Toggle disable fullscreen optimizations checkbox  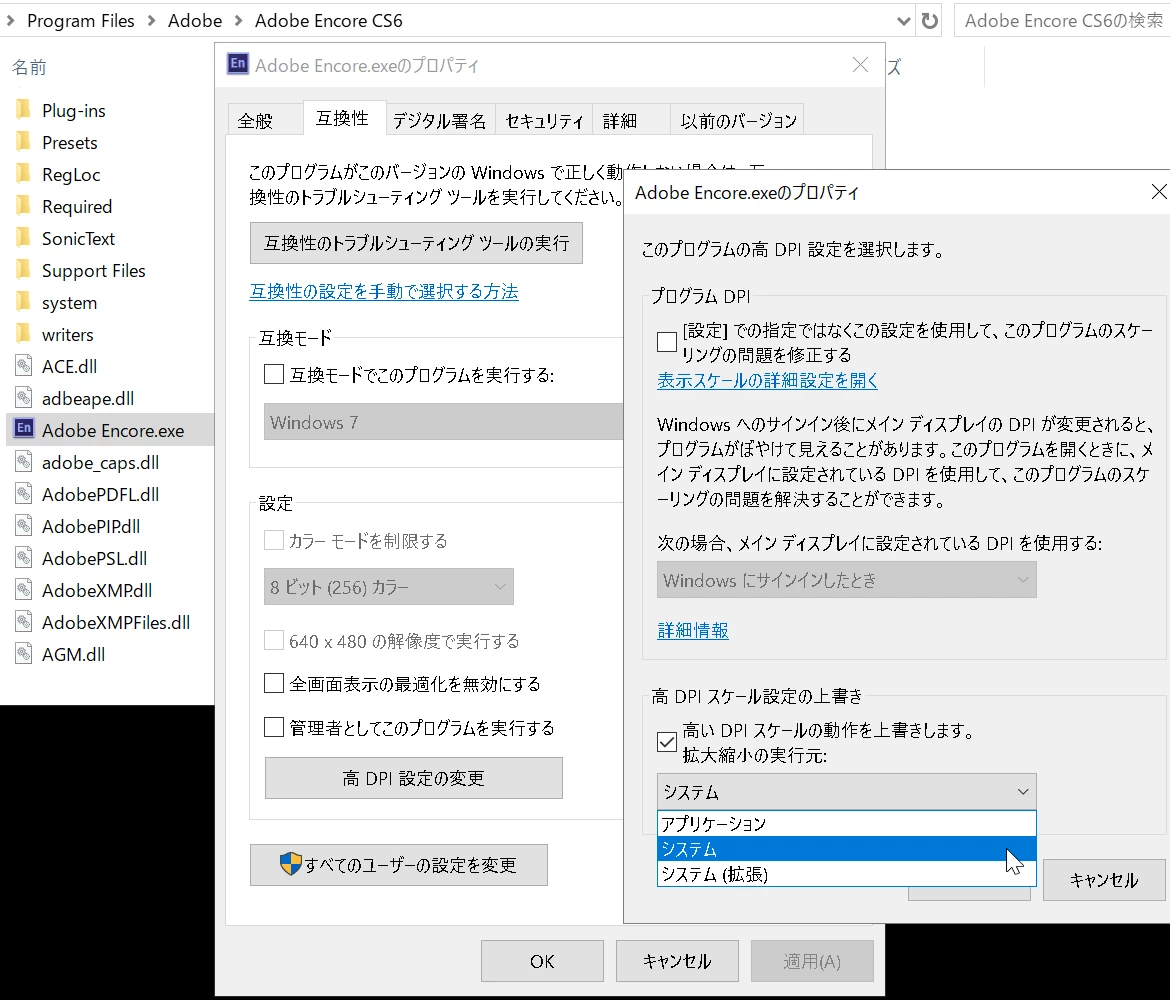pos(274,683)
